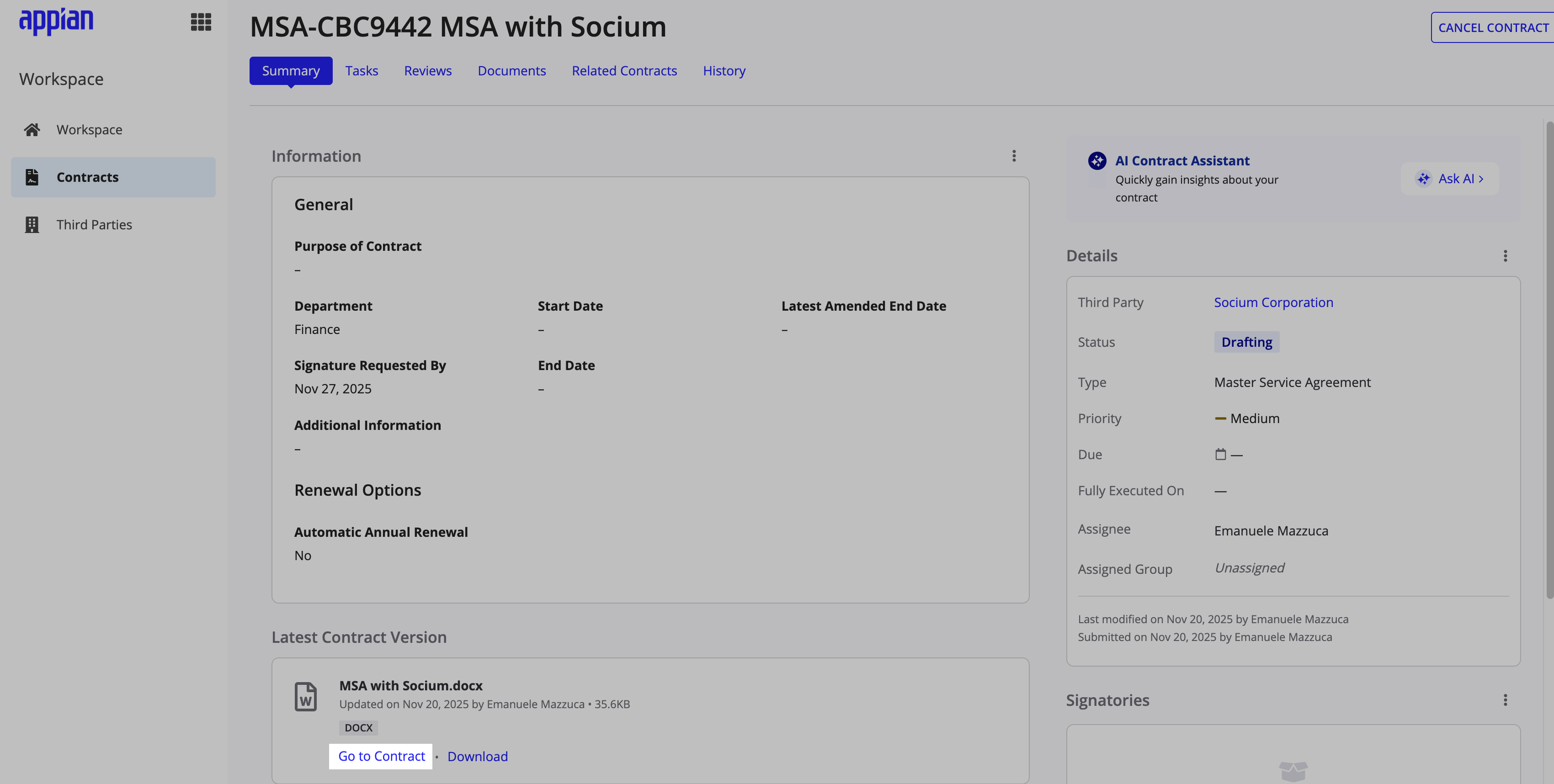This screenshot has width=1554, height=784.
Task: Open the Socium Corporation third party link
Action: point(1273,302)
